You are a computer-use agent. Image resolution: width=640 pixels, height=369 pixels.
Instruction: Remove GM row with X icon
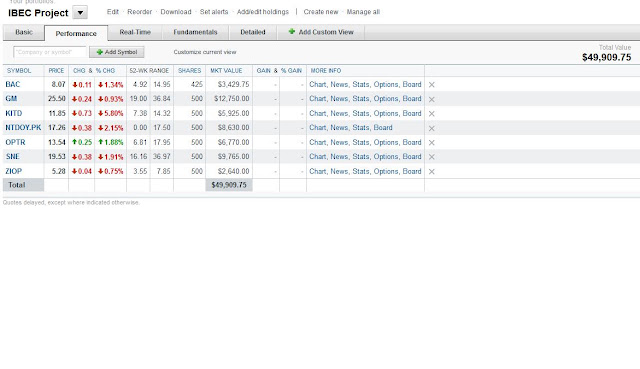tap(431, 99)
